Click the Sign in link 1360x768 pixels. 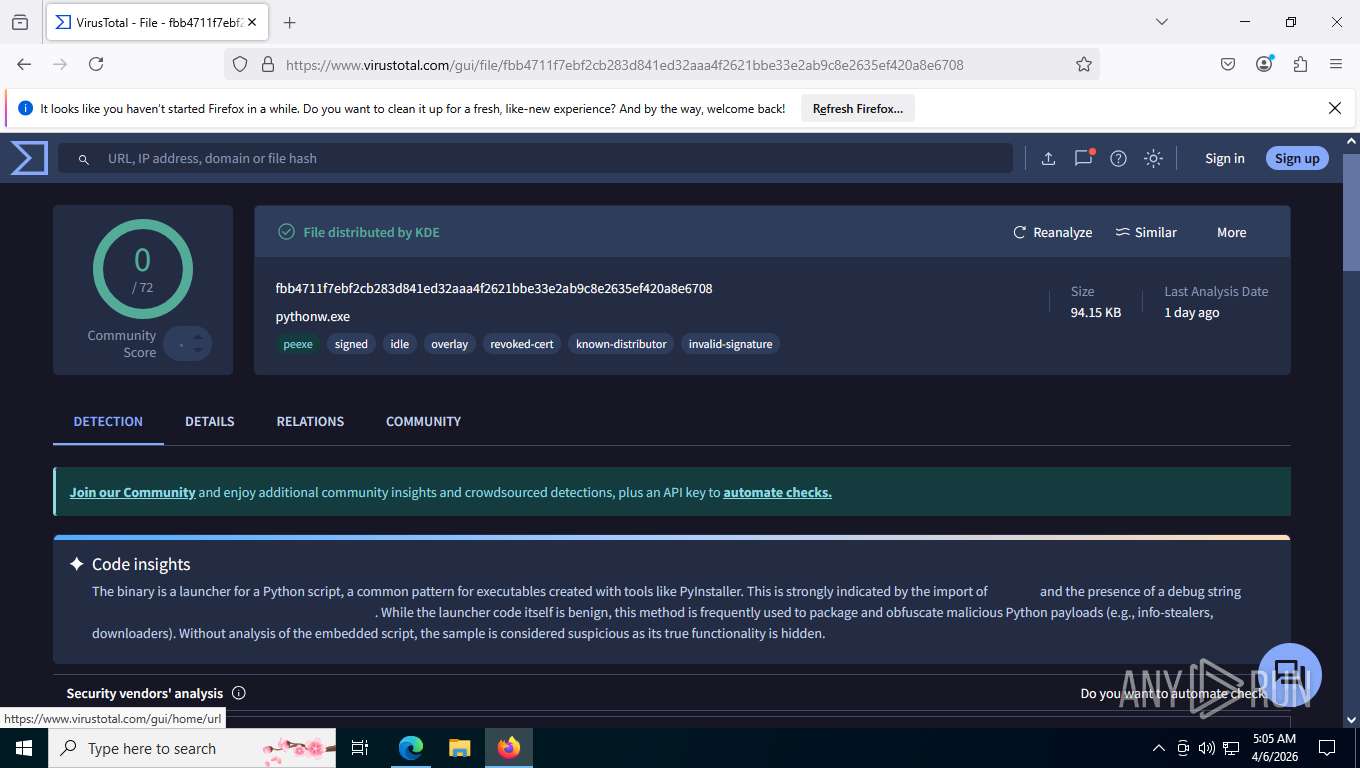[1225, 158]
